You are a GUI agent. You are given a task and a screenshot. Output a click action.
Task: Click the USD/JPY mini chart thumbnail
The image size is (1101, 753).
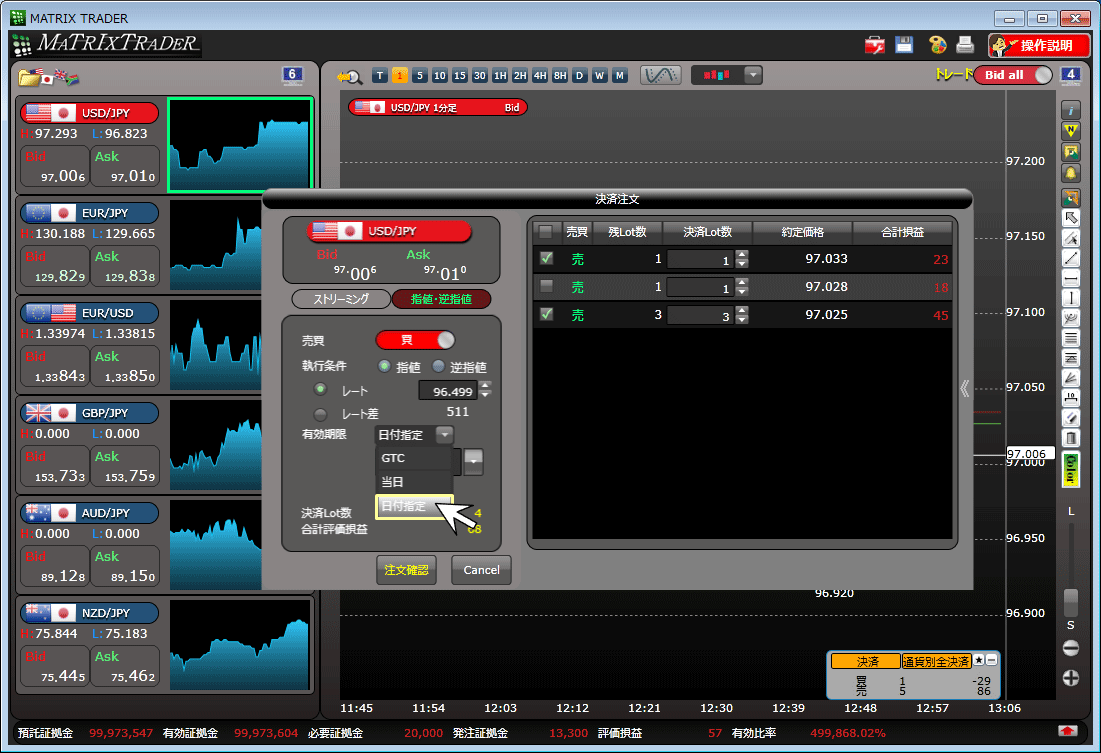[240, 145]
